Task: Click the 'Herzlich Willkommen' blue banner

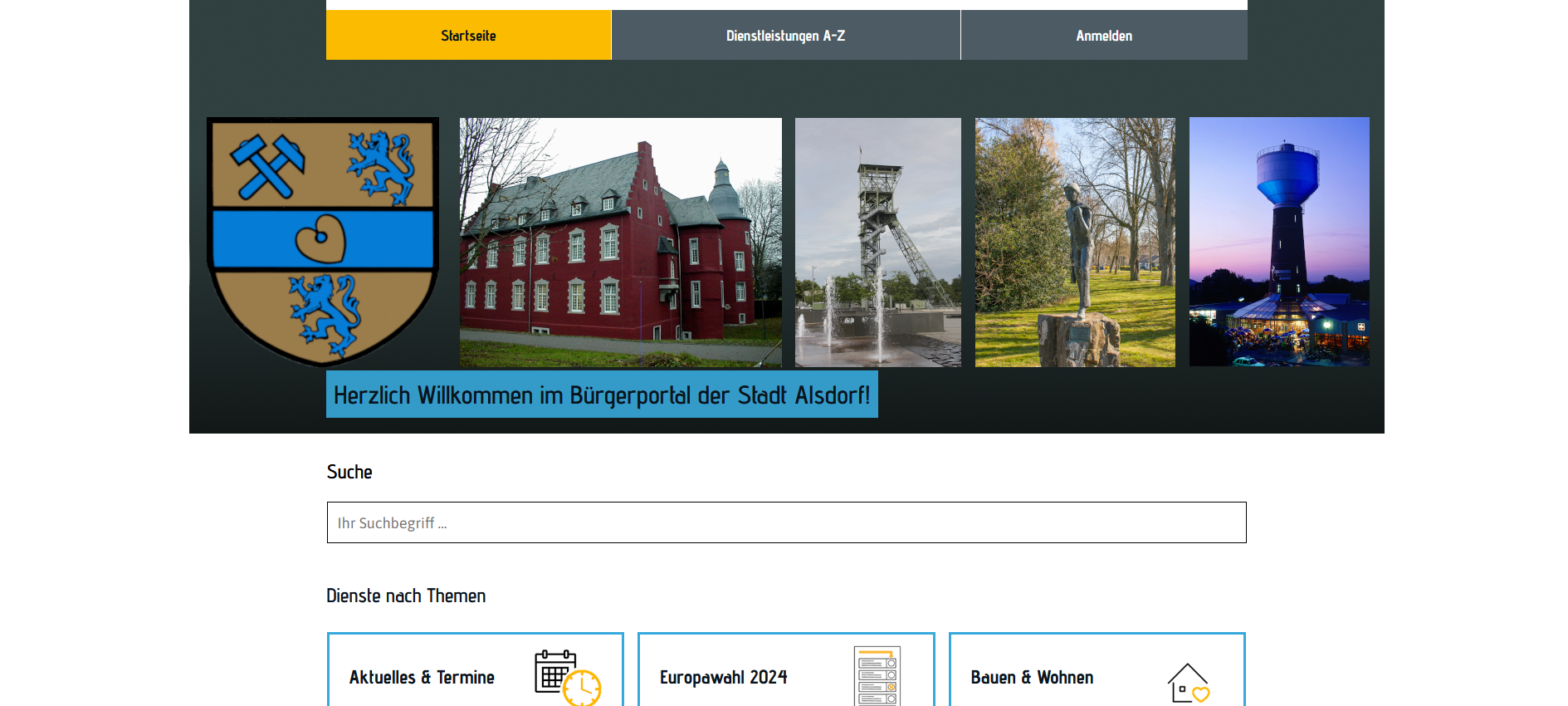Action: [x=602, y=395]
